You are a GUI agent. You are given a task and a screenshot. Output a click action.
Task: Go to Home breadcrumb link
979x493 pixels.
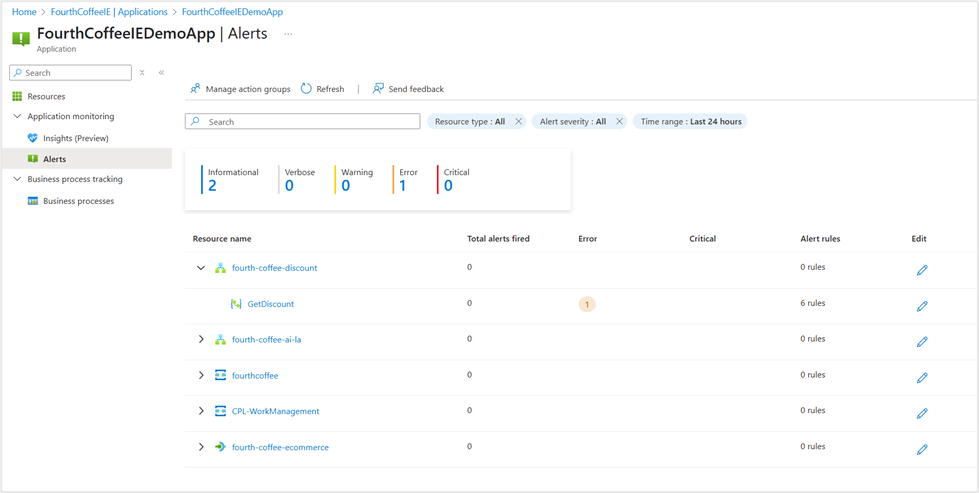click(x=24, y=12)
